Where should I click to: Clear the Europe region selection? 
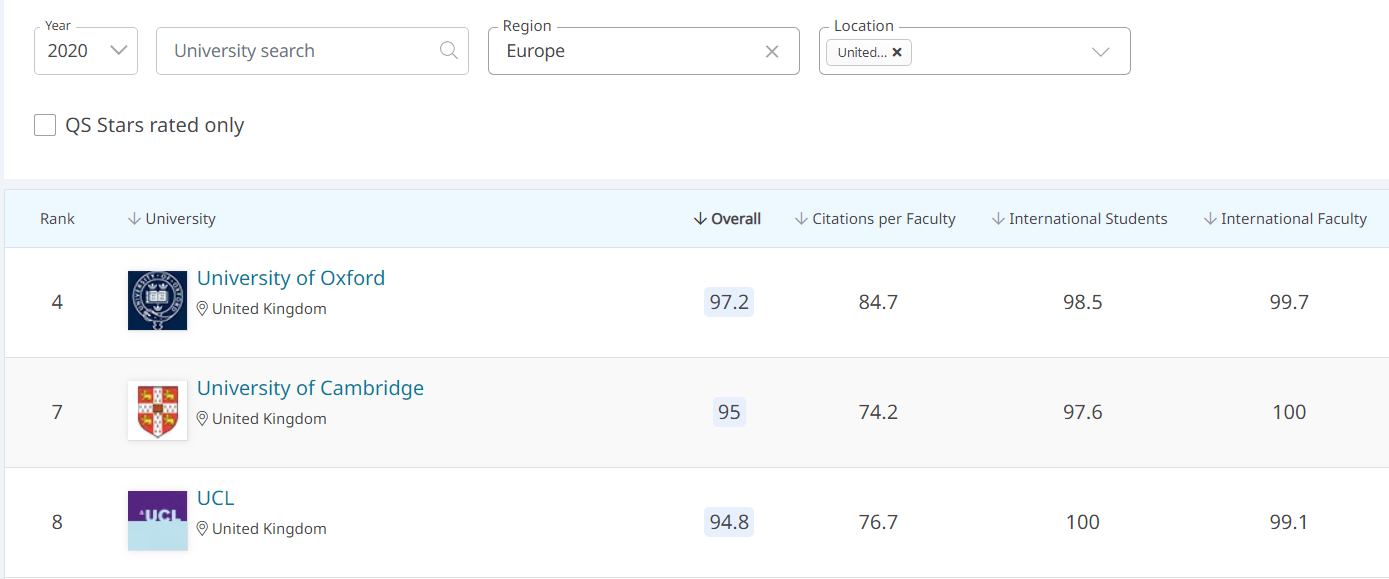(772, 51)
